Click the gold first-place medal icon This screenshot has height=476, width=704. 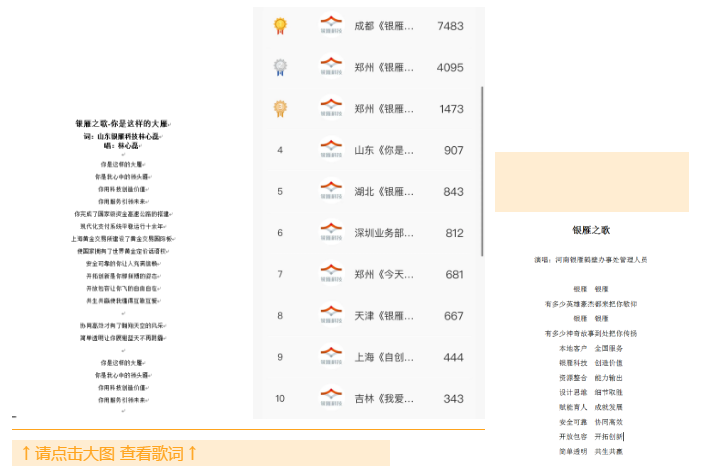tap(280, 26)
